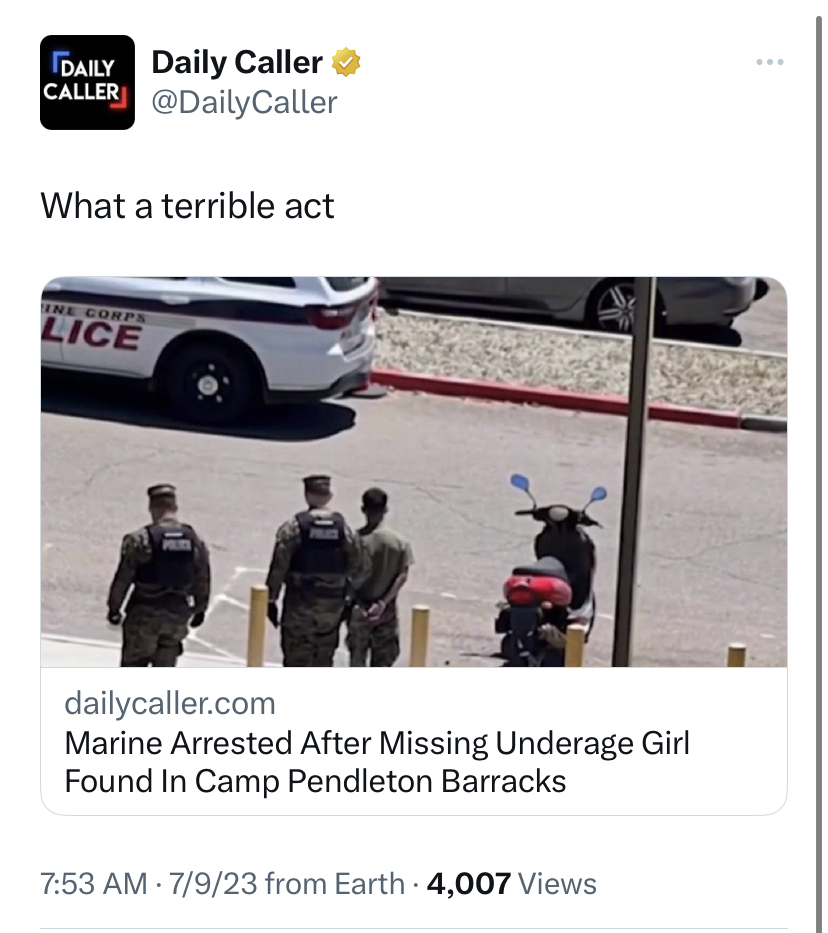Click the 'Views' label
The width and height of the screenshot is (828, 933).
point(557,884)
